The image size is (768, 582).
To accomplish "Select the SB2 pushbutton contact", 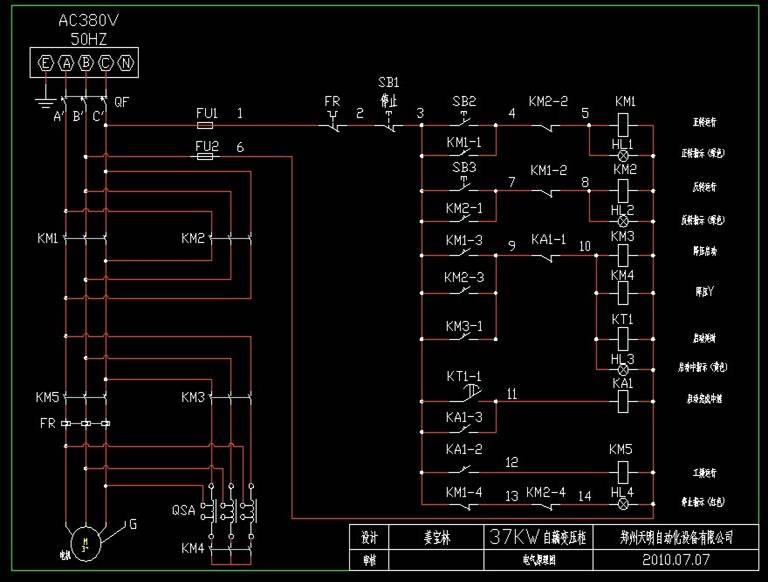I will click(x=464, y=124).
